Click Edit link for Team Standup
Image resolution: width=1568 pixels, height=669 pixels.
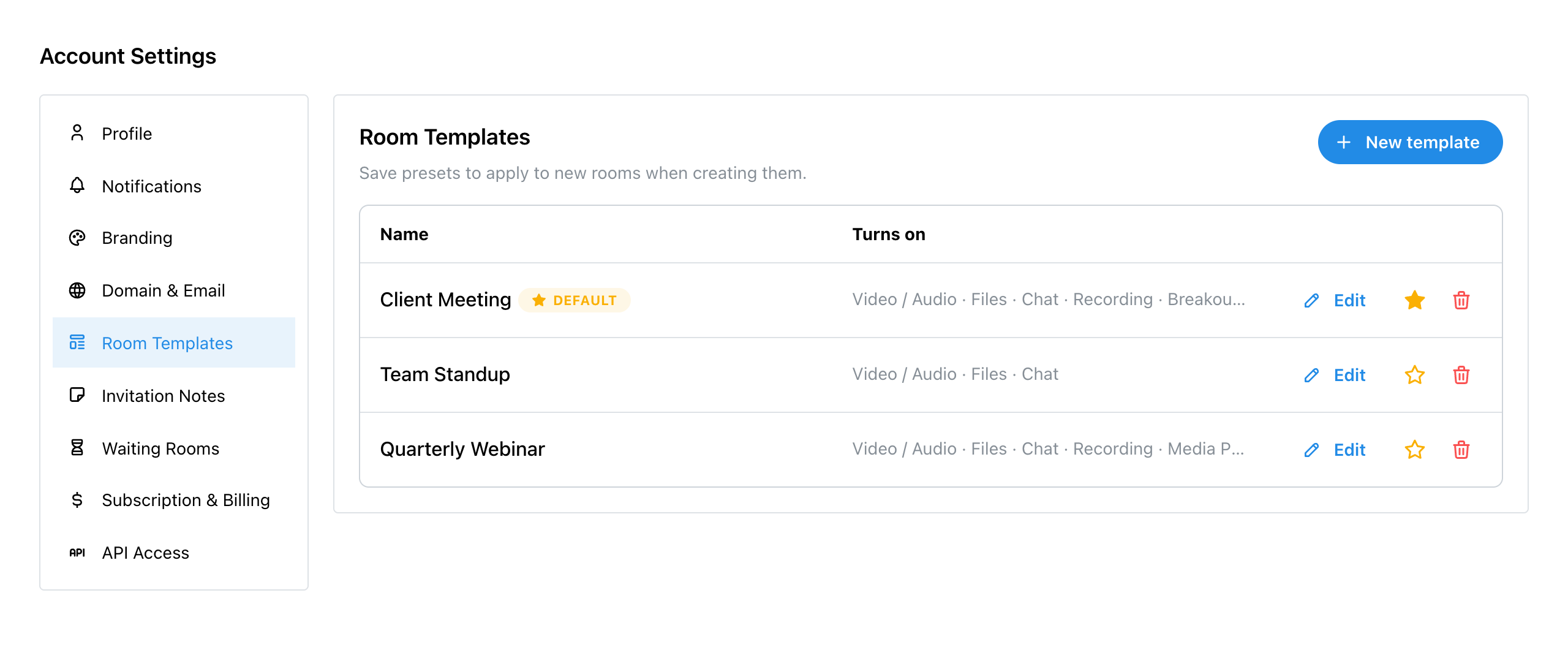coord(1350,375)
